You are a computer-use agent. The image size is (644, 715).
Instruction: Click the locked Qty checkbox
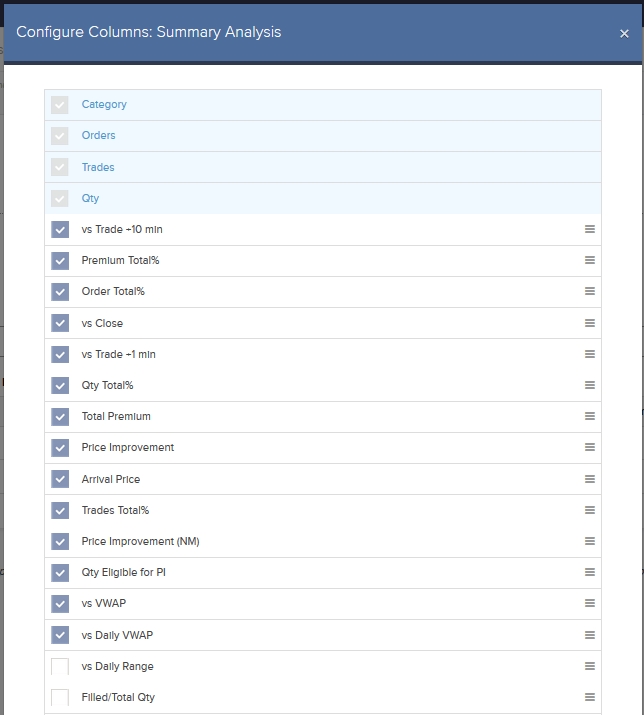[60, 198]
